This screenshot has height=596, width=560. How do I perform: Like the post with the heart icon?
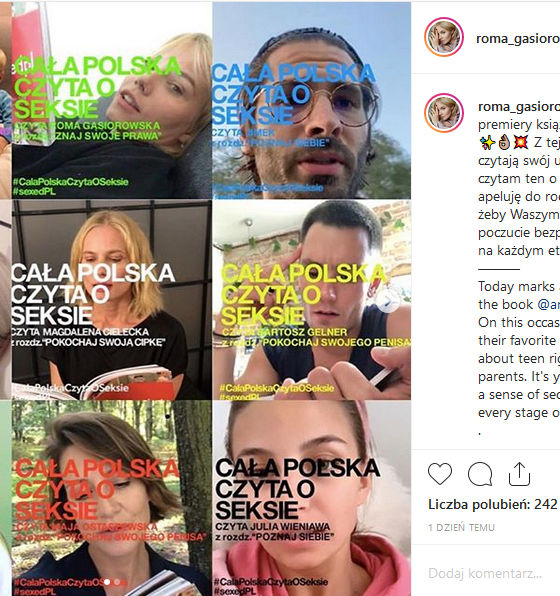point(440,474)
